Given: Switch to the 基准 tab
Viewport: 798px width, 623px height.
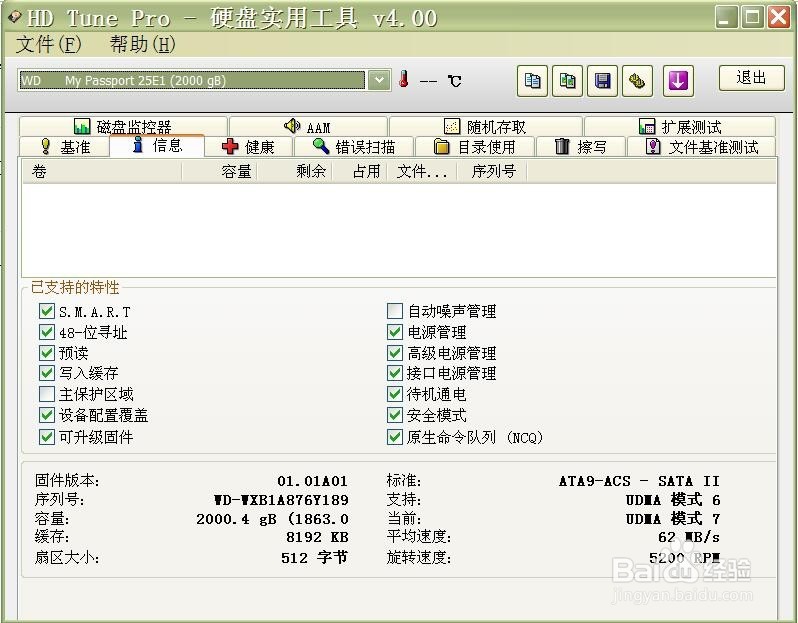Looking at the screenshot, I should point(64,147).
